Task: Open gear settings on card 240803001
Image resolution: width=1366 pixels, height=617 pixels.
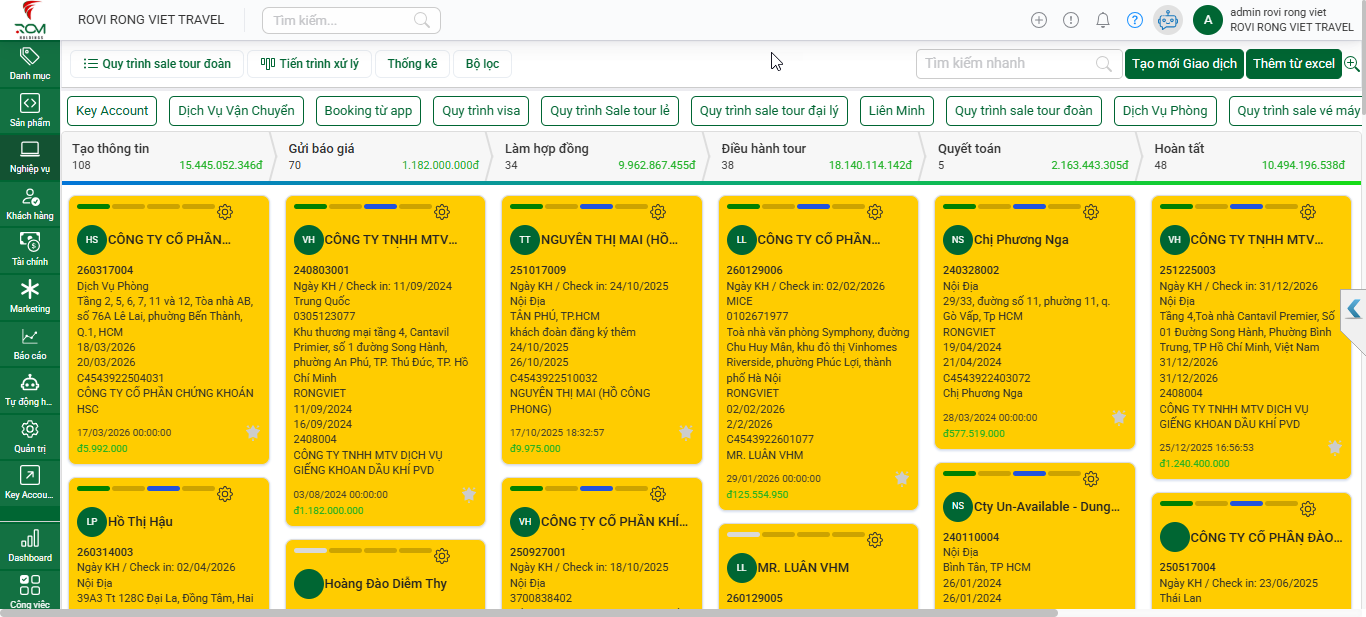Action: tap(442, 212)
